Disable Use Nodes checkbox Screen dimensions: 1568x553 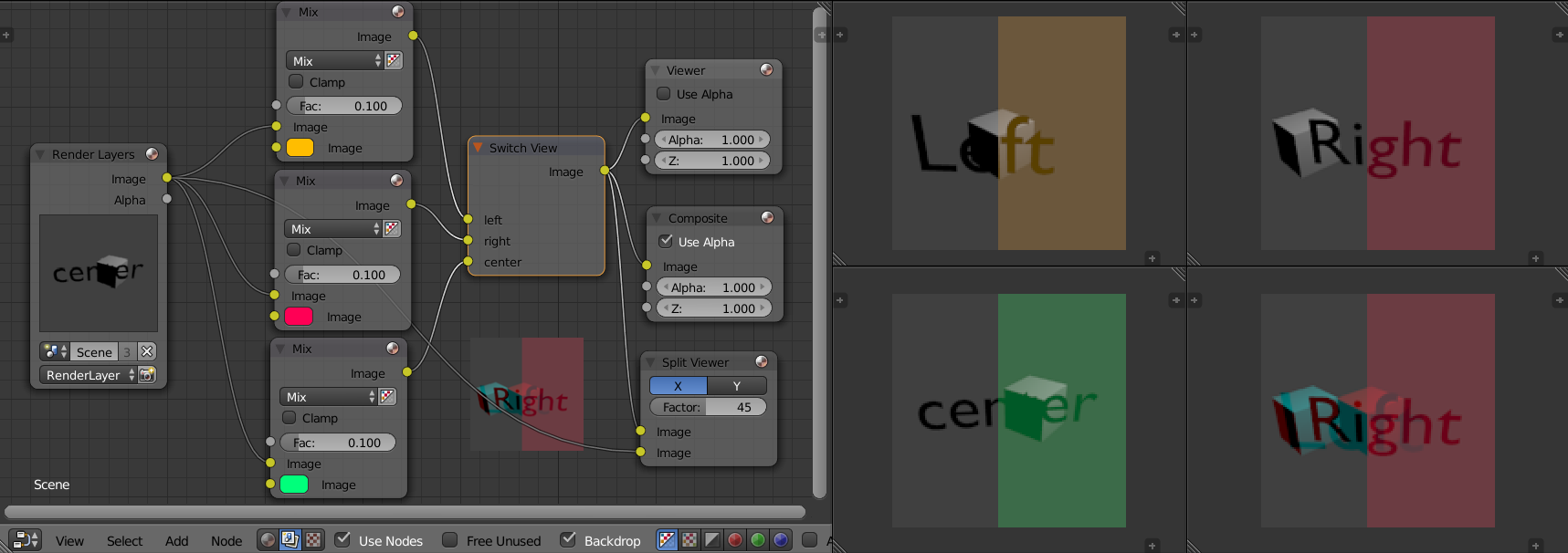tap(342, 540)
